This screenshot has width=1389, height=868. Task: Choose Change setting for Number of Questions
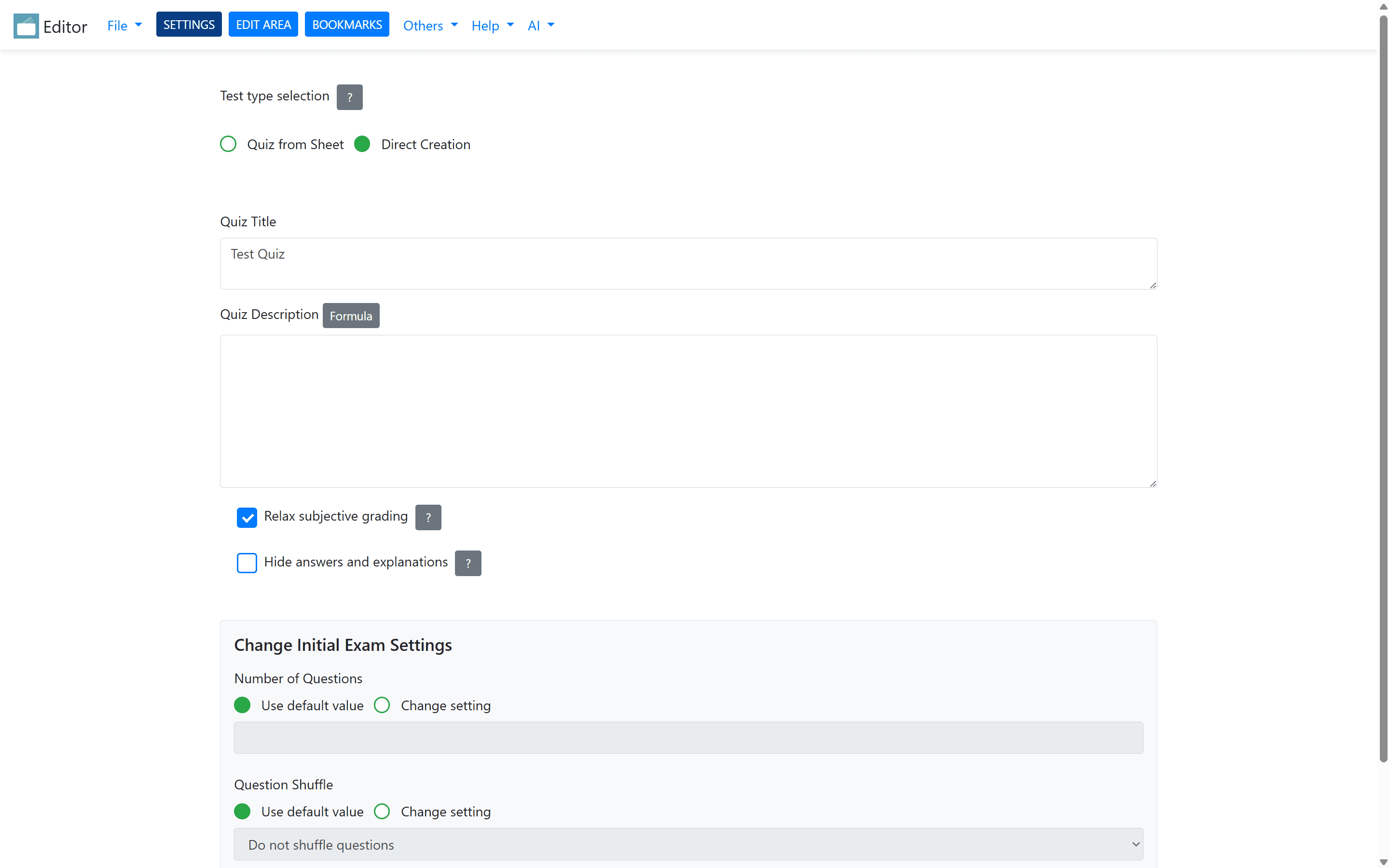(382, 705)
